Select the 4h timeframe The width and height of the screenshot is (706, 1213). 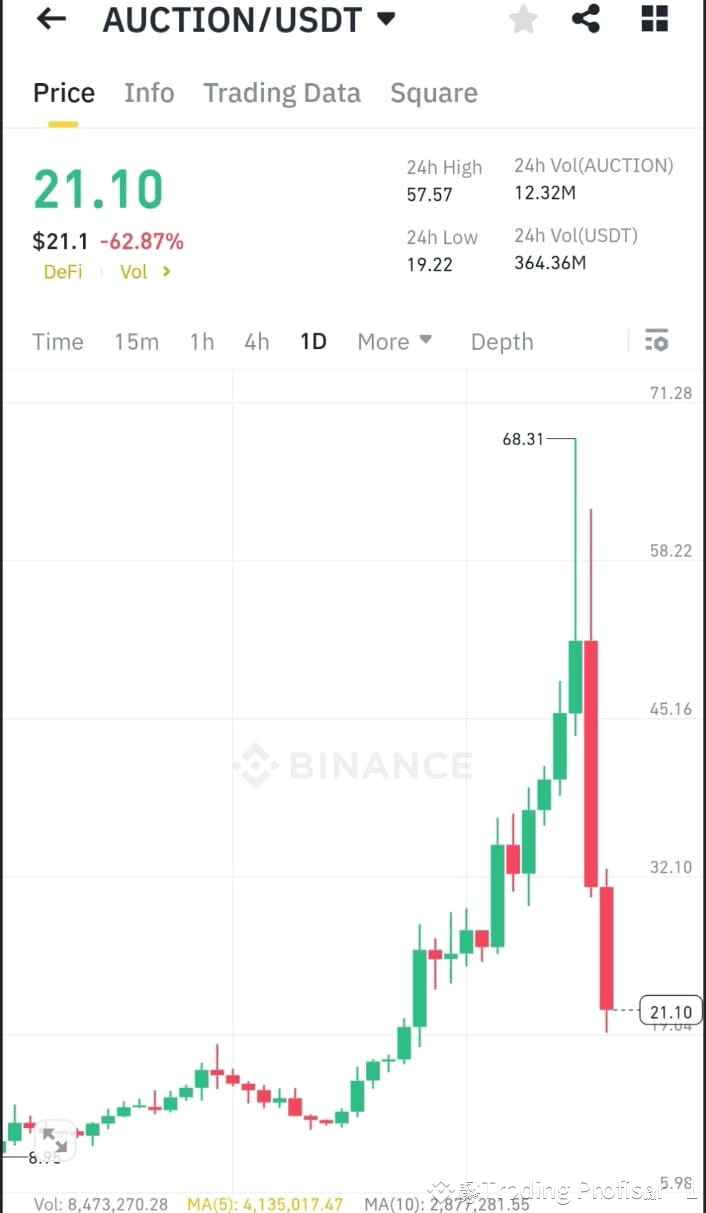click(256, 341)
